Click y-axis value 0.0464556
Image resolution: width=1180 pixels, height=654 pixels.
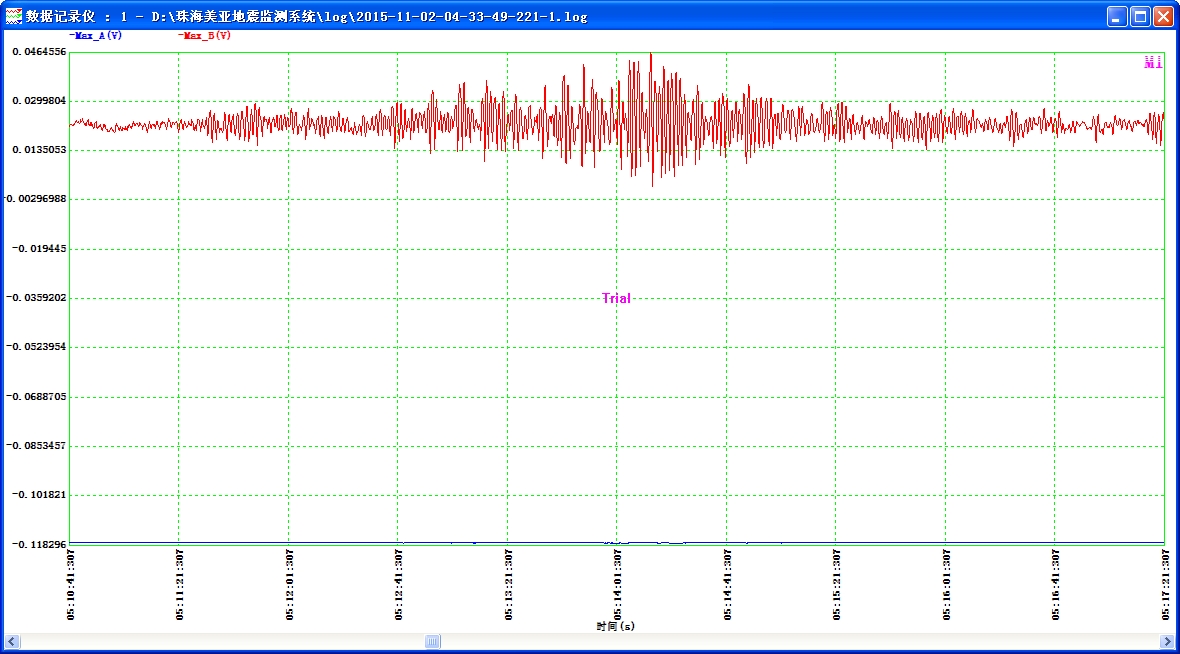tap(39, 52)
